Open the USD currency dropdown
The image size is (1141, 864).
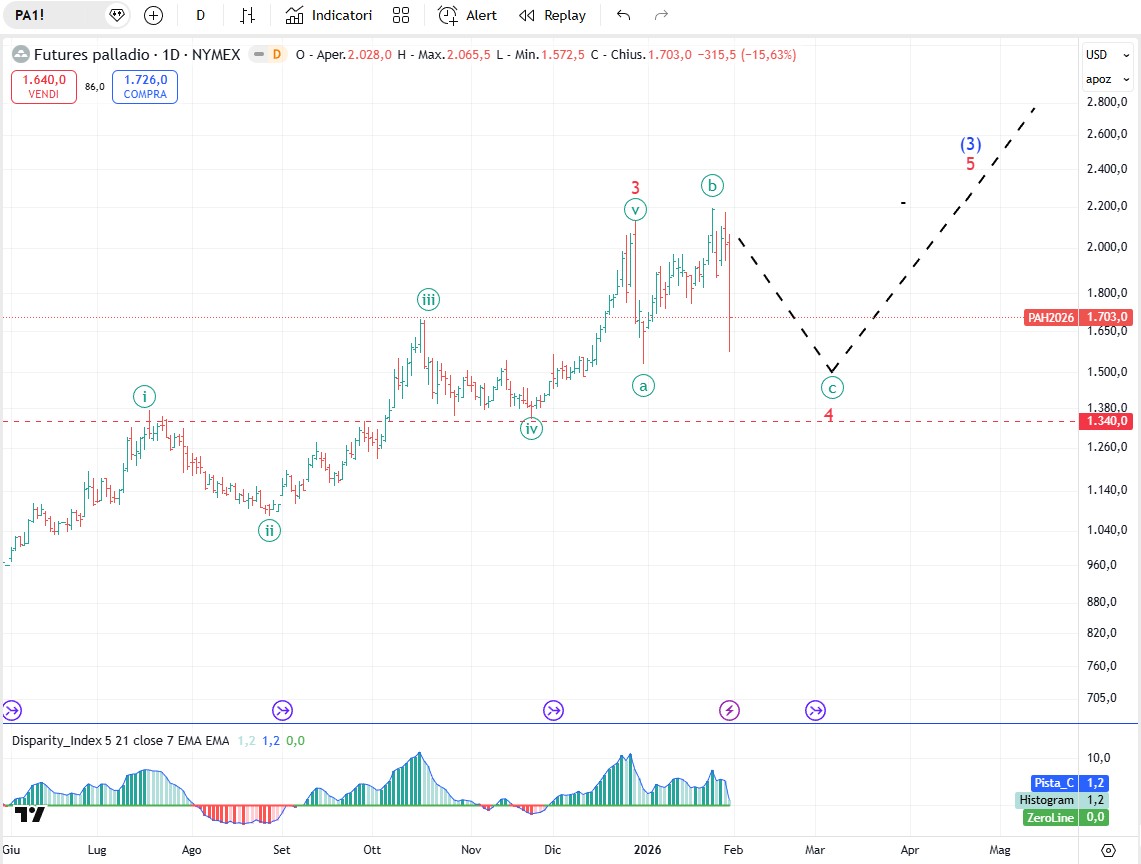click(1097, 54)
